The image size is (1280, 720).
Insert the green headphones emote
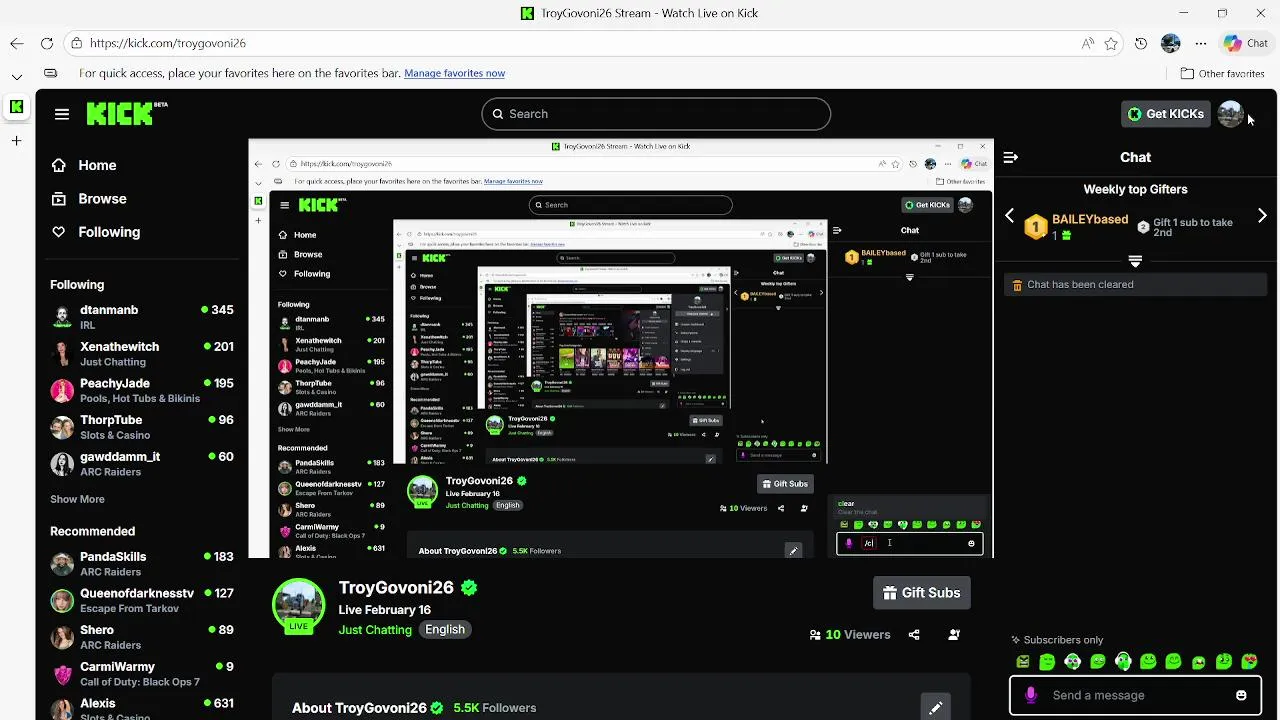[x=1123, y=661]
